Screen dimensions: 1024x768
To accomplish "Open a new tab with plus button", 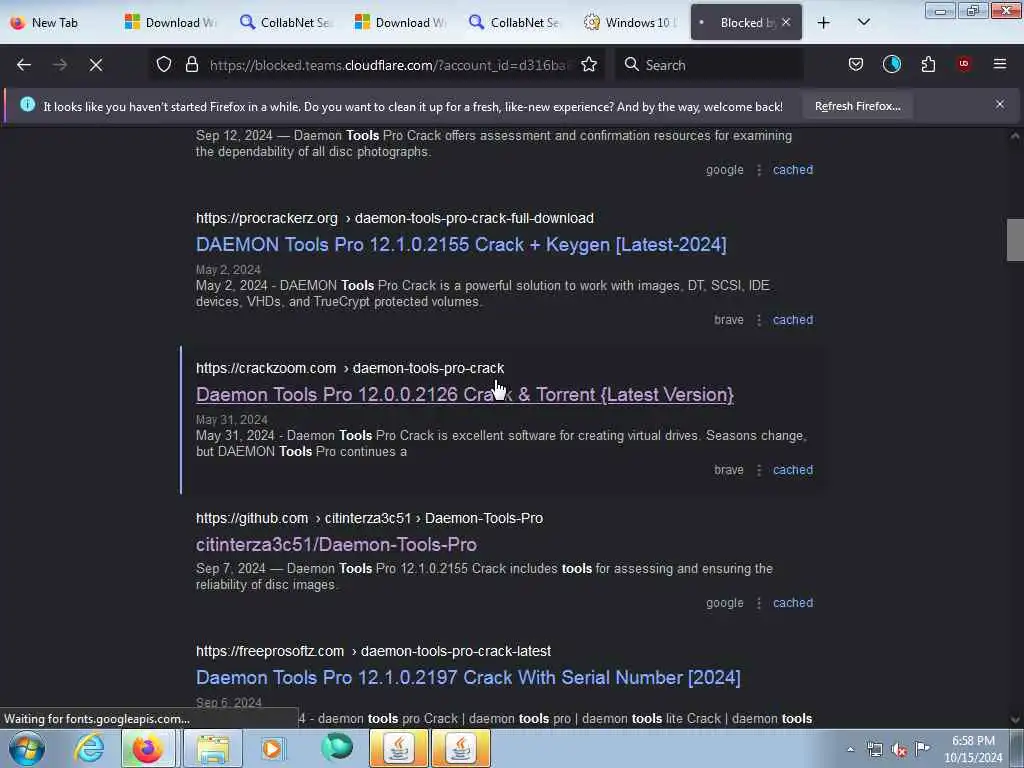I will [824, 23].
